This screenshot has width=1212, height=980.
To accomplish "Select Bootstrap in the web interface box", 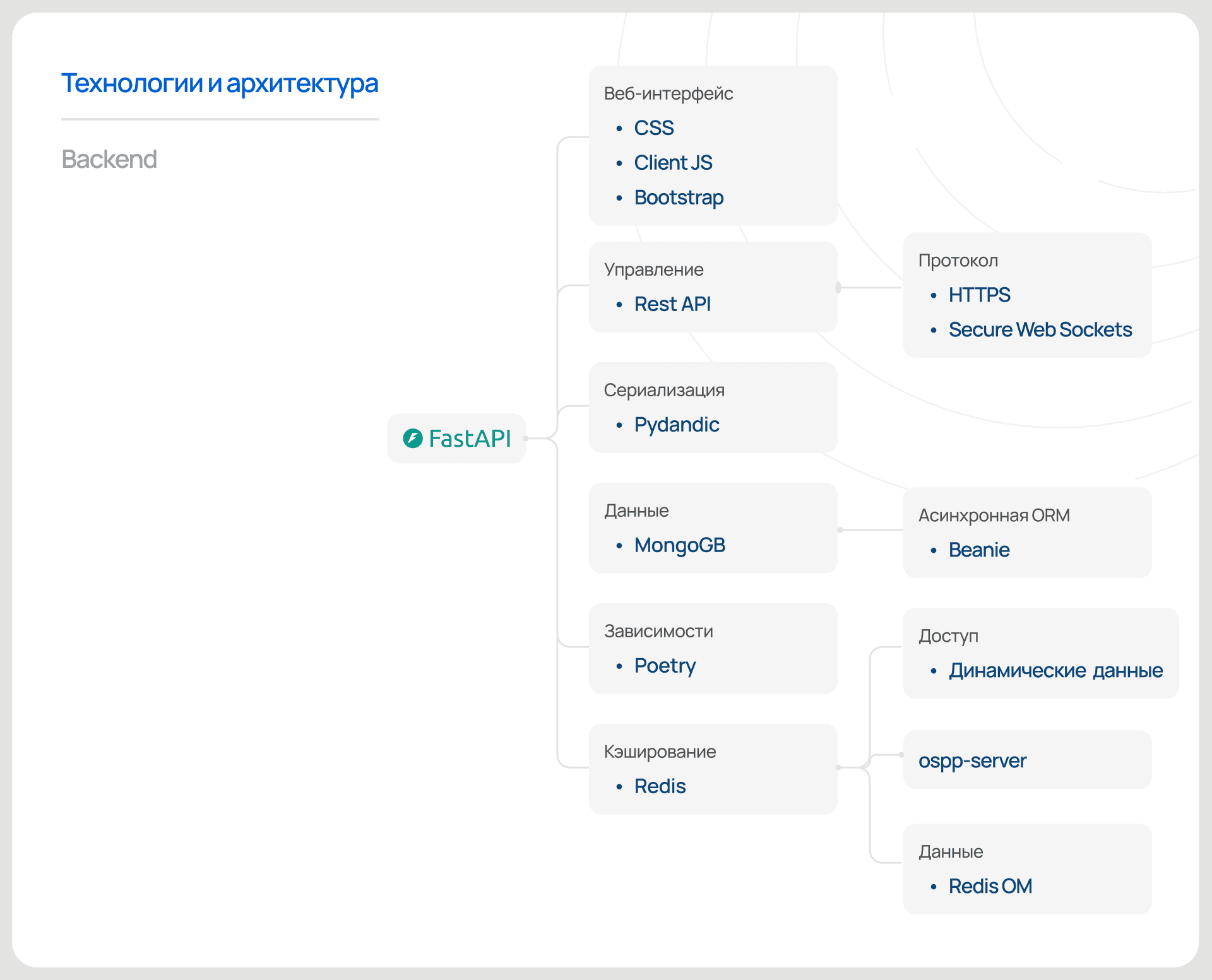I will pyautogui.click(x=679, y=198).
